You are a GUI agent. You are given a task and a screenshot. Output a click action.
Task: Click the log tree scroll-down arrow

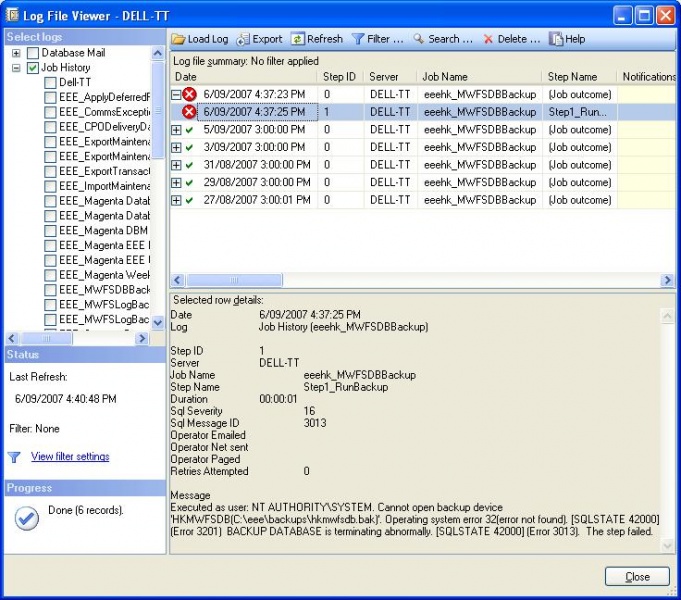(158, 322)
